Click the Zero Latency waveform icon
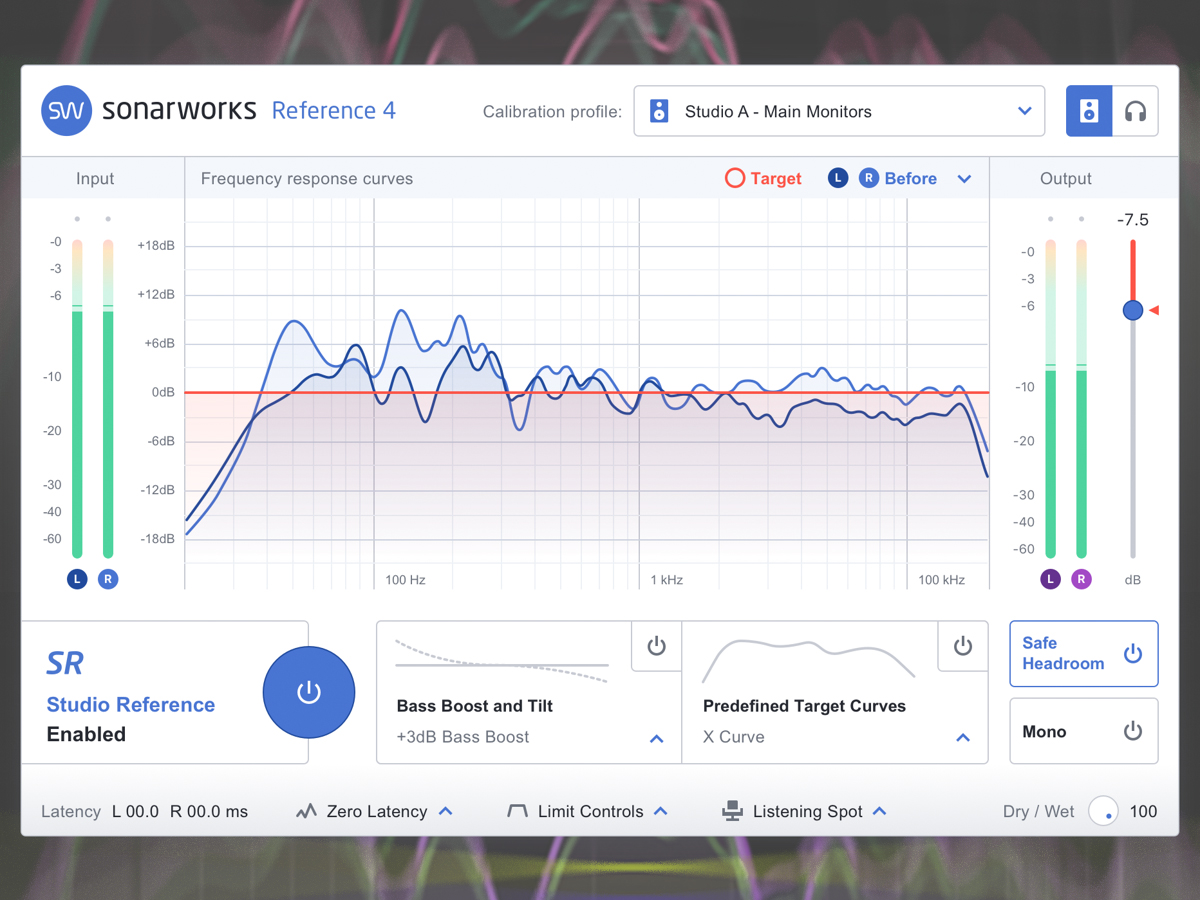 [306, 811]
